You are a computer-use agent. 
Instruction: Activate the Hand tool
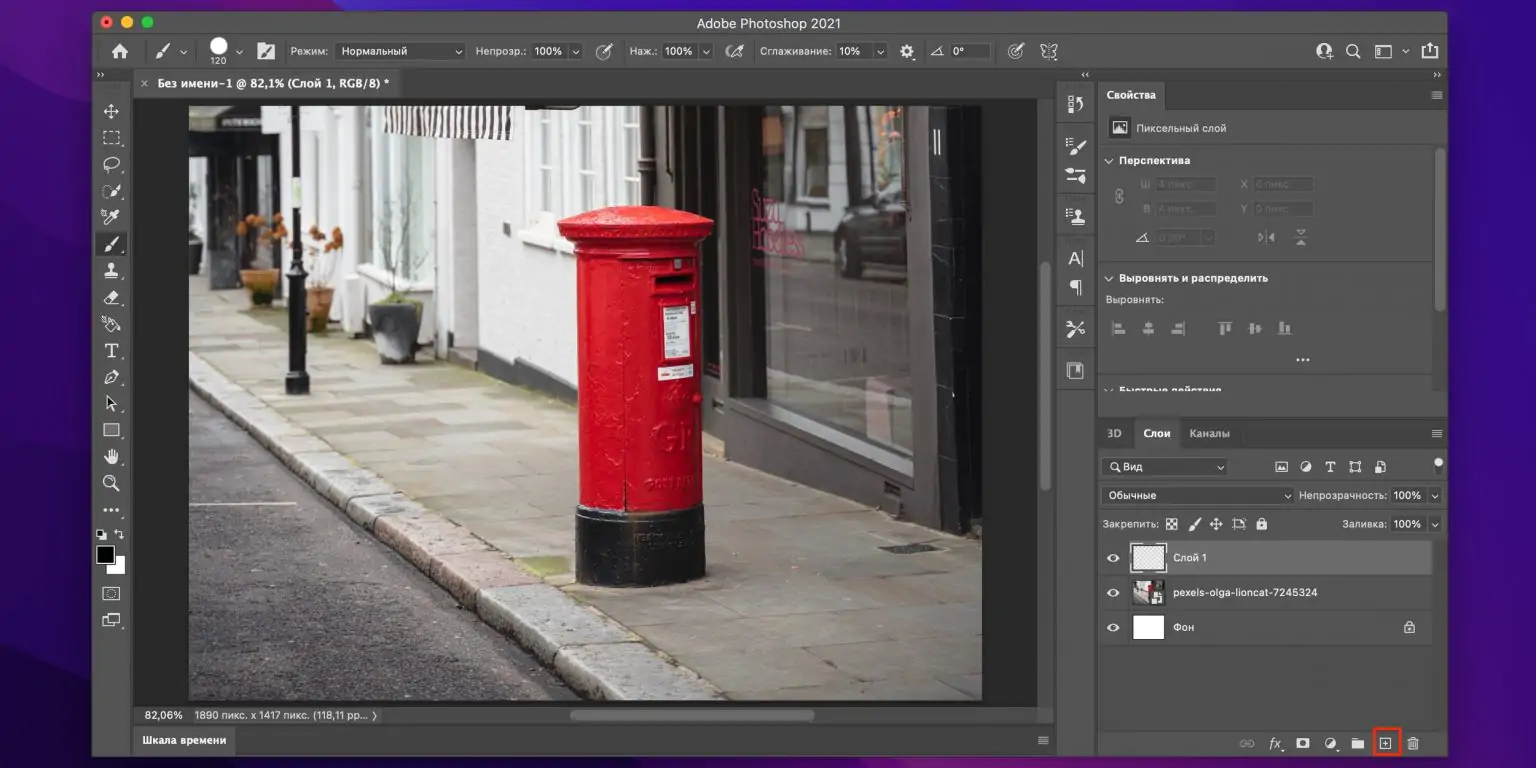[x=111, y=457]
